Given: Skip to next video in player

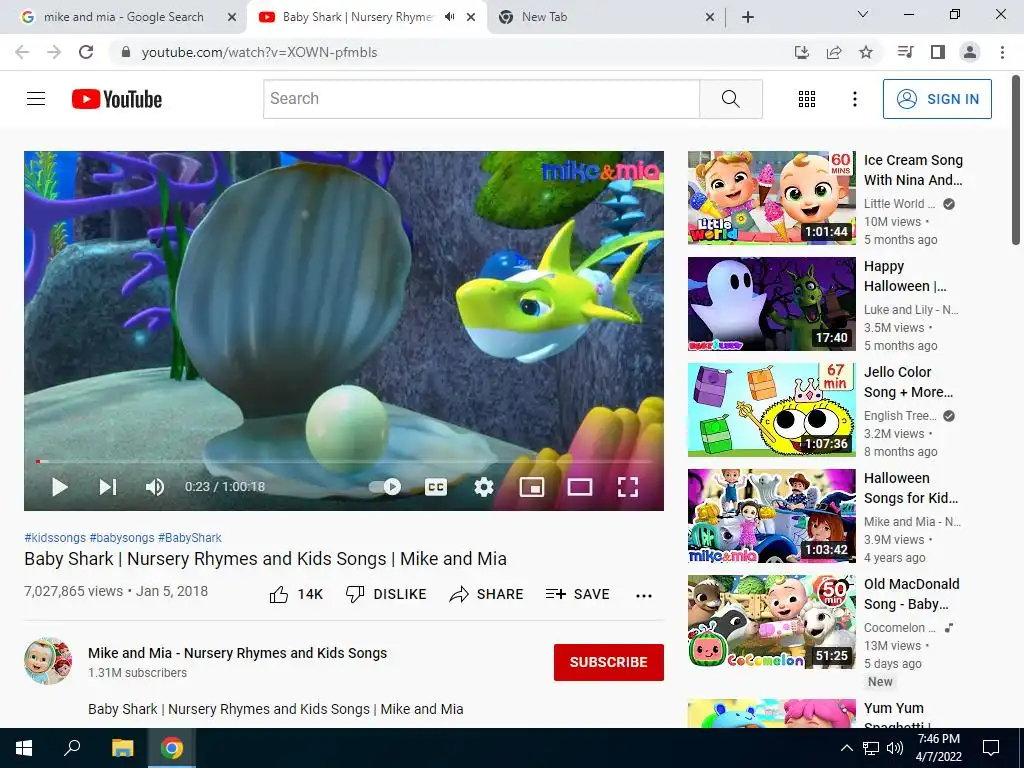Looking at the screenshot, I should coord(108,487).
